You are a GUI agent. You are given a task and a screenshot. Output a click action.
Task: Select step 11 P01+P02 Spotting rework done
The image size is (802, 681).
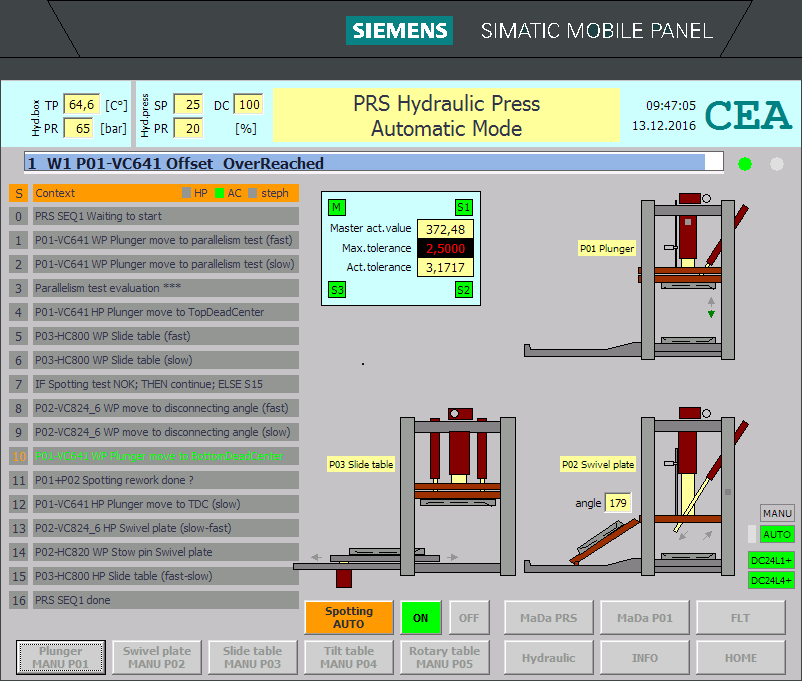[166, 480]
